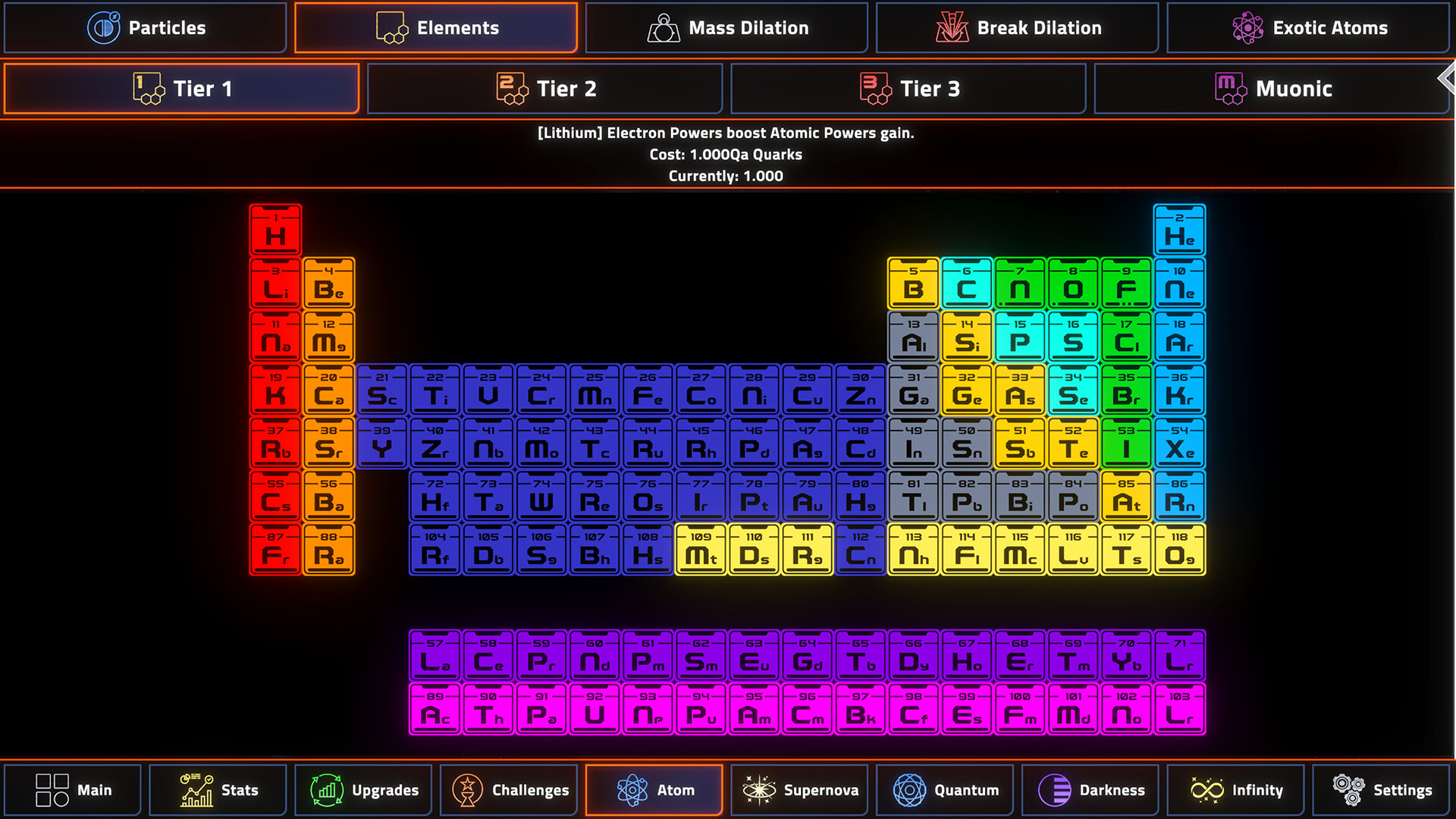
Task: Open the Settings menu
Action: 1382,790
